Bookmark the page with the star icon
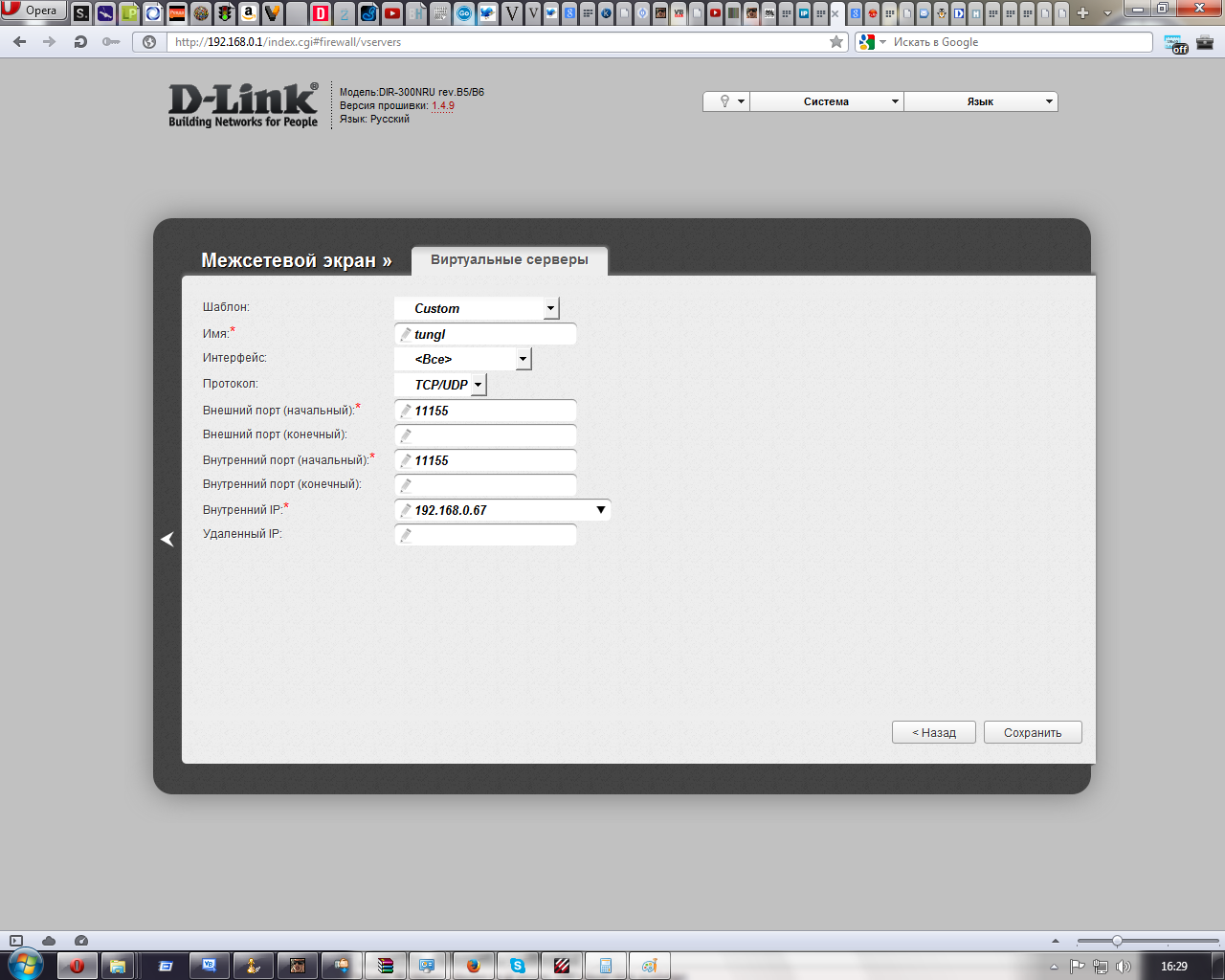The image size is (1225, 980). click(x=836, y=42)
